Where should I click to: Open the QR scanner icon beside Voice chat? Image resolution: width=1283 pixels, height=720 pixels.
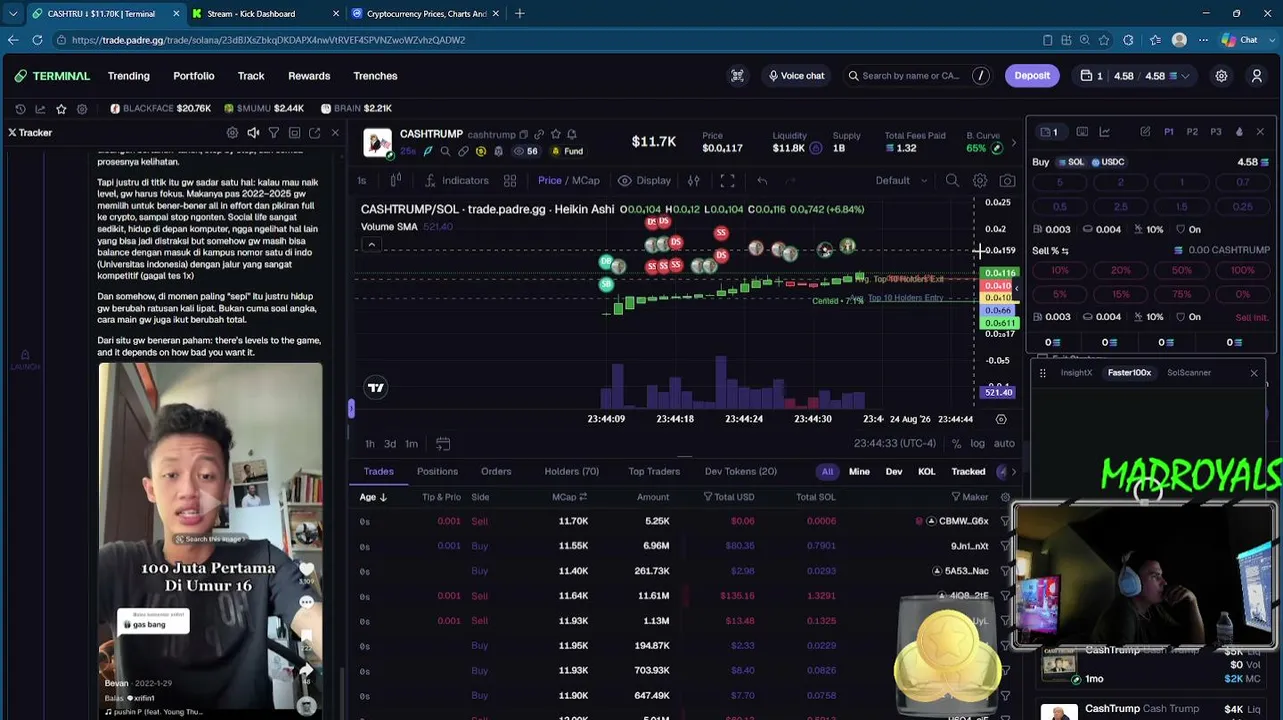(x=738, y=76)
